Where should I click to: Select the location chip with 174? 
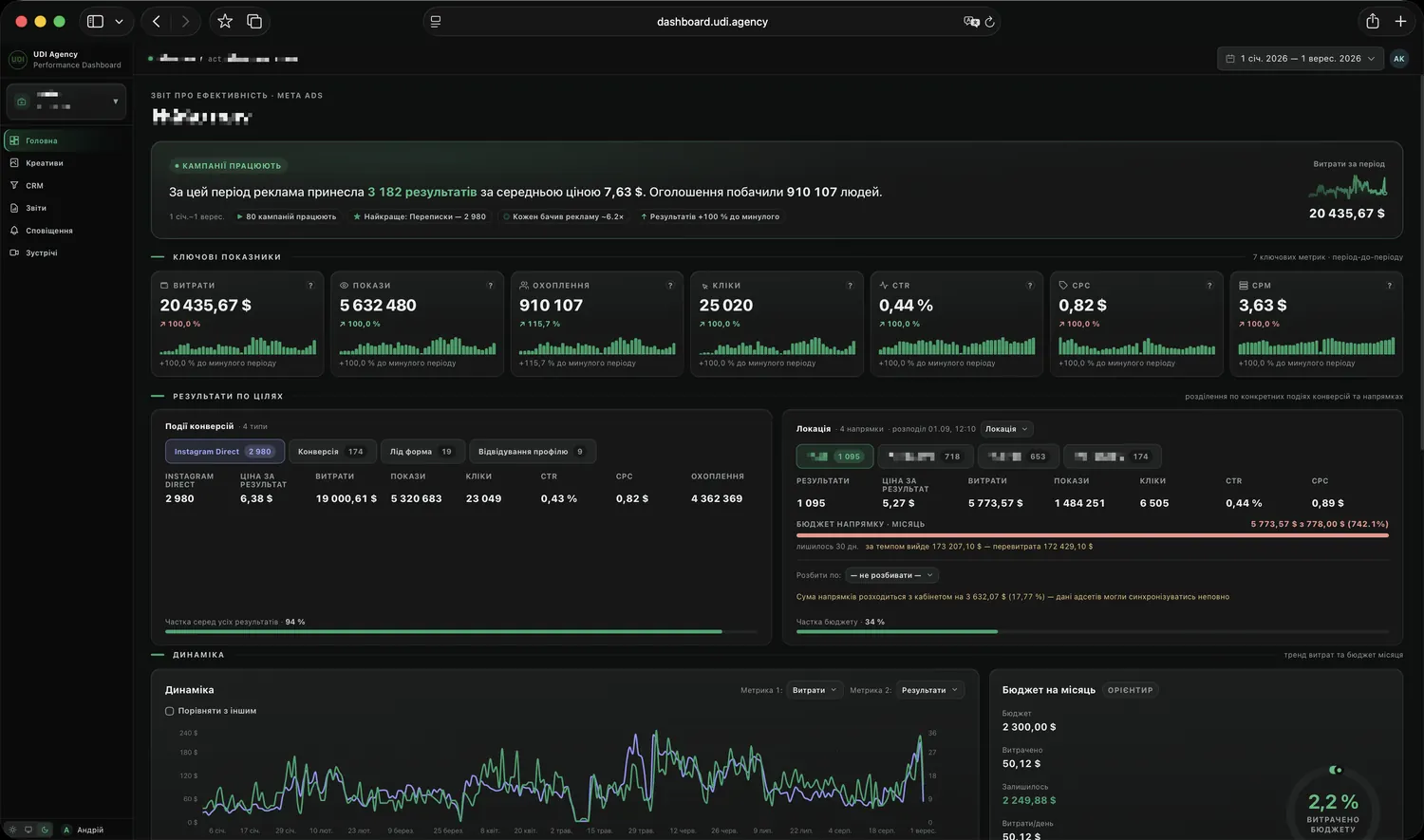(1112, 457)
